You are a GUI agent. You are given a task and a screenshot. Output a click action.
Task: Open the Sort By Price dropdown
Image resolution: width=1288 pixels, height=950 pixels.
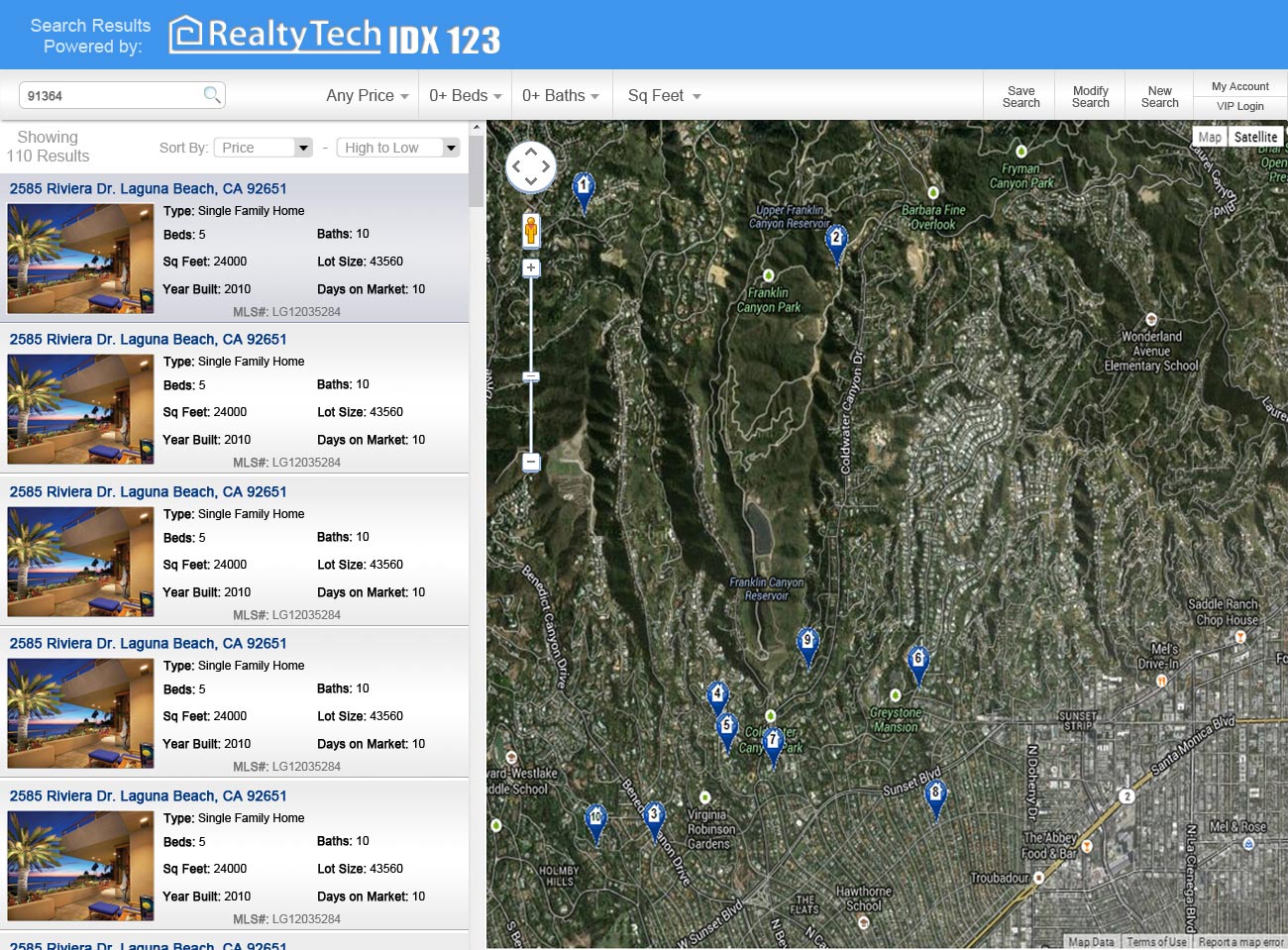(264, 148)
